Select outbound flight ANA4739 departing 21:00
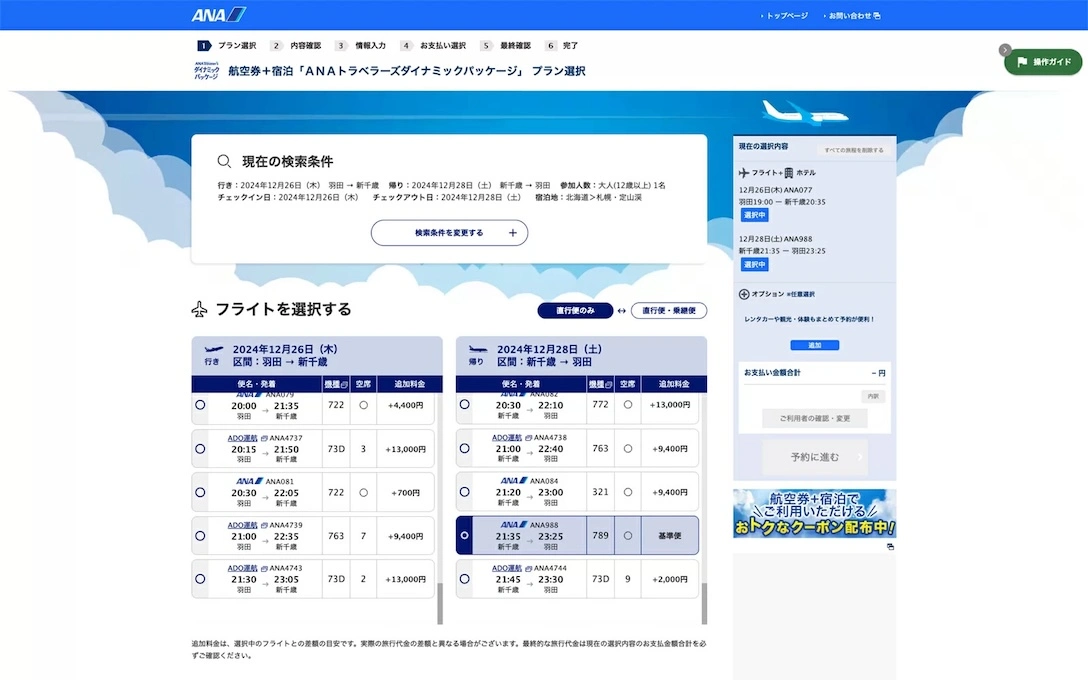Viewport: 1088px width, 680px height. pos(201,536)
